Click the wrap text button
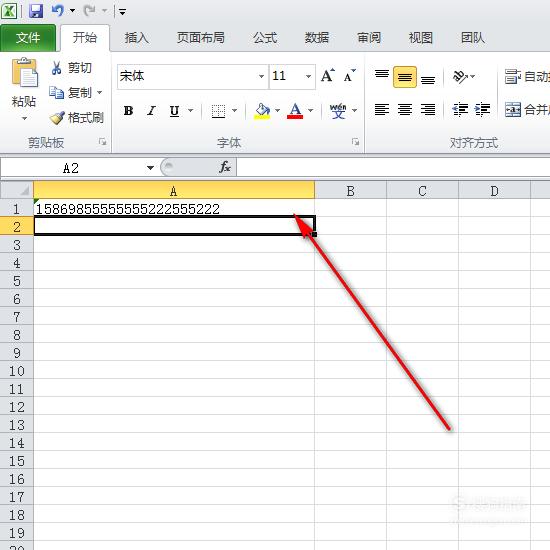Image resolution: width=550 pixels, height=550 pixels. pyautogui.click(x=526, y=76)
